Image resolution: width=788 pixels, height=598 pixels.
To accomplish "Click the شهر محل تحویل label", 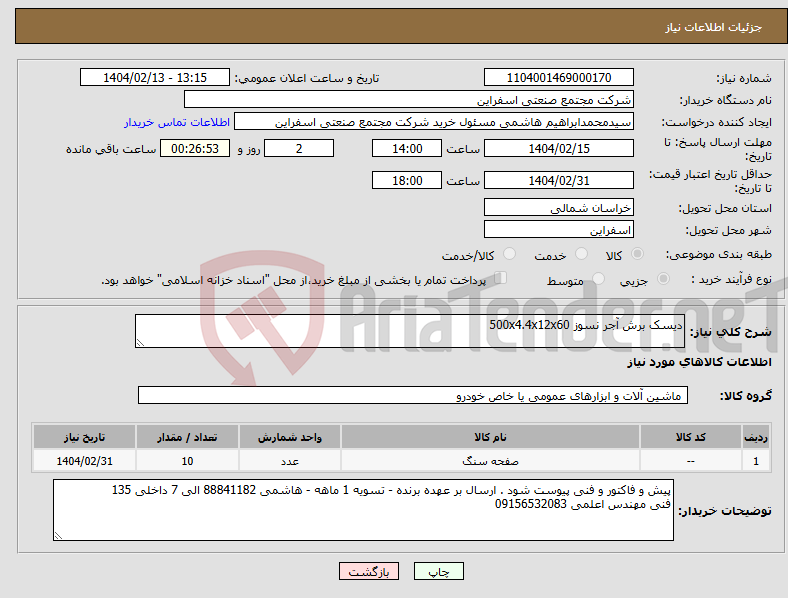I will 728,231.
